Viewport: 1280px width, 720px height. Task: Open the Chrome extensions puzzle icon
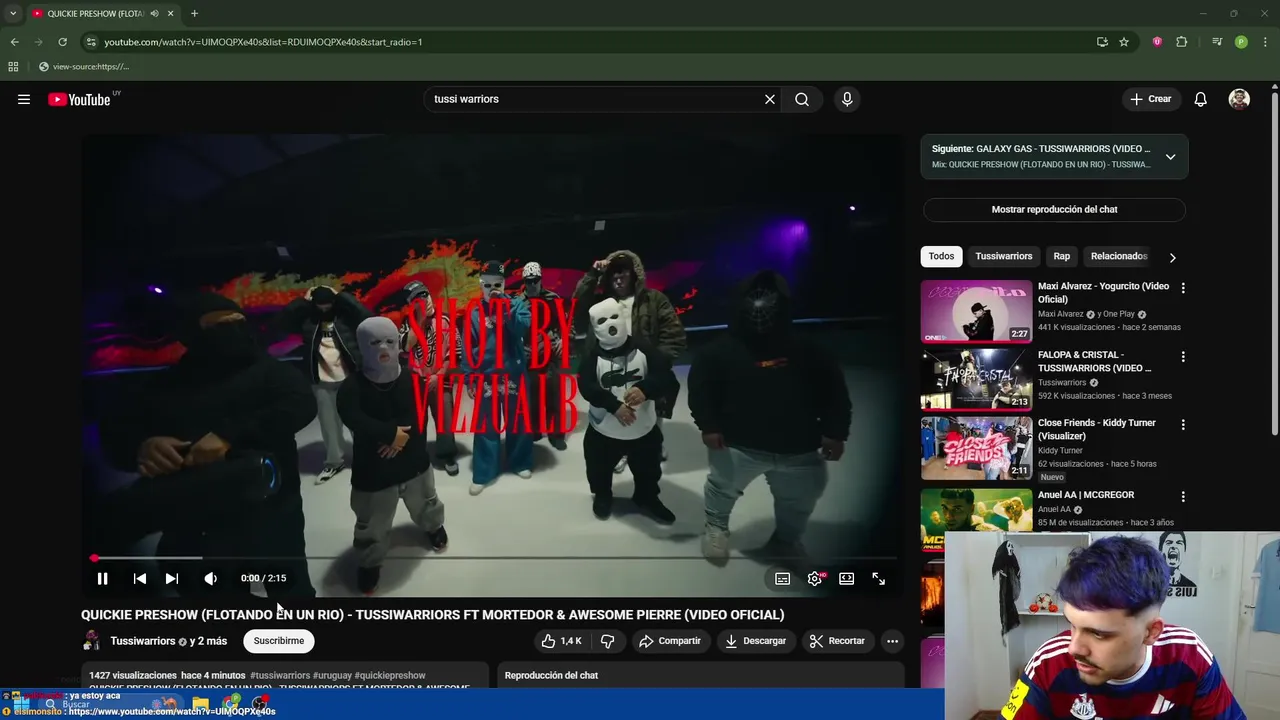(x=1181, y=42)
